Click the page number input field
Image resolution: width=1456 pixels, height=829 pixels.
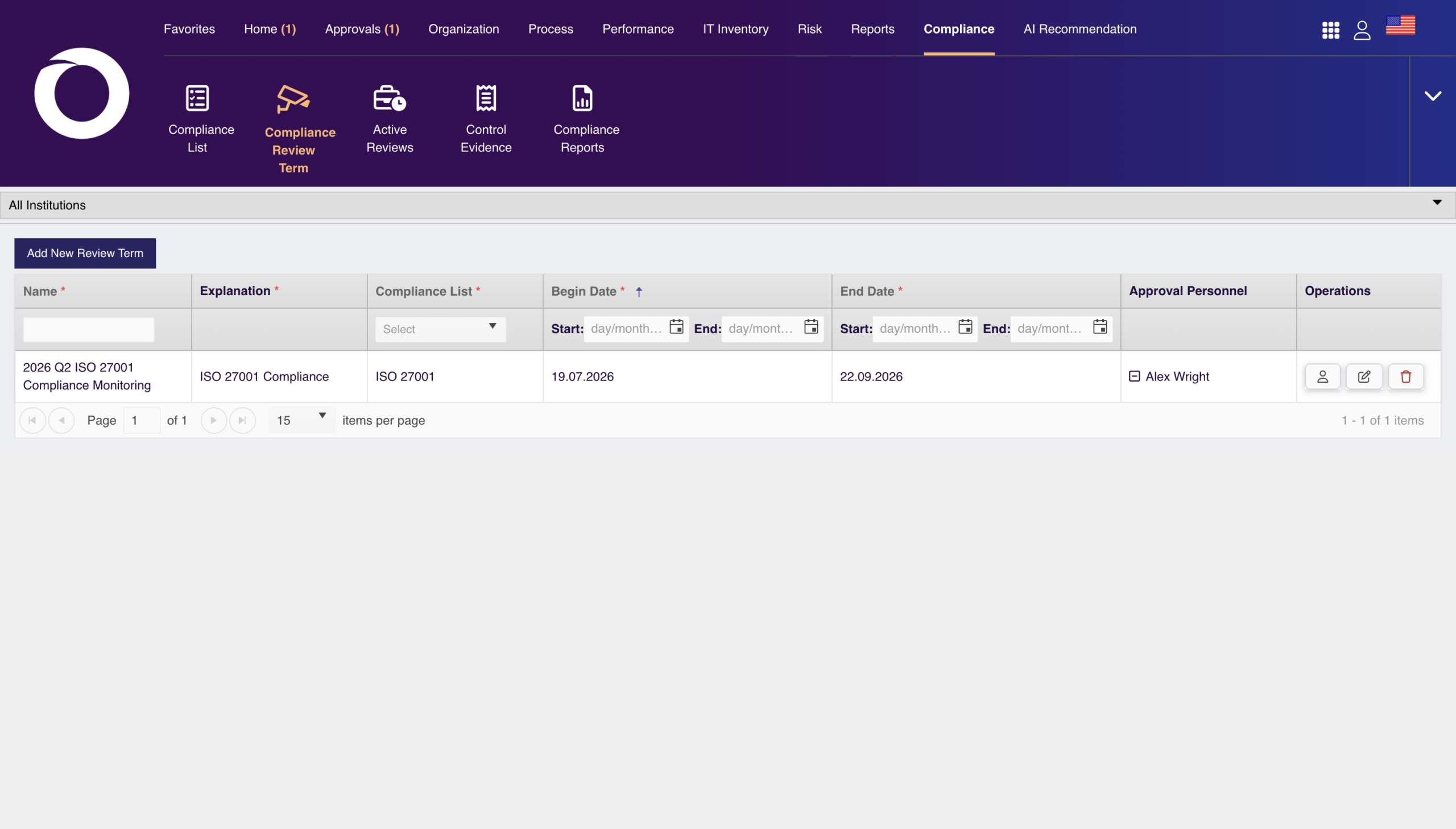141,420
